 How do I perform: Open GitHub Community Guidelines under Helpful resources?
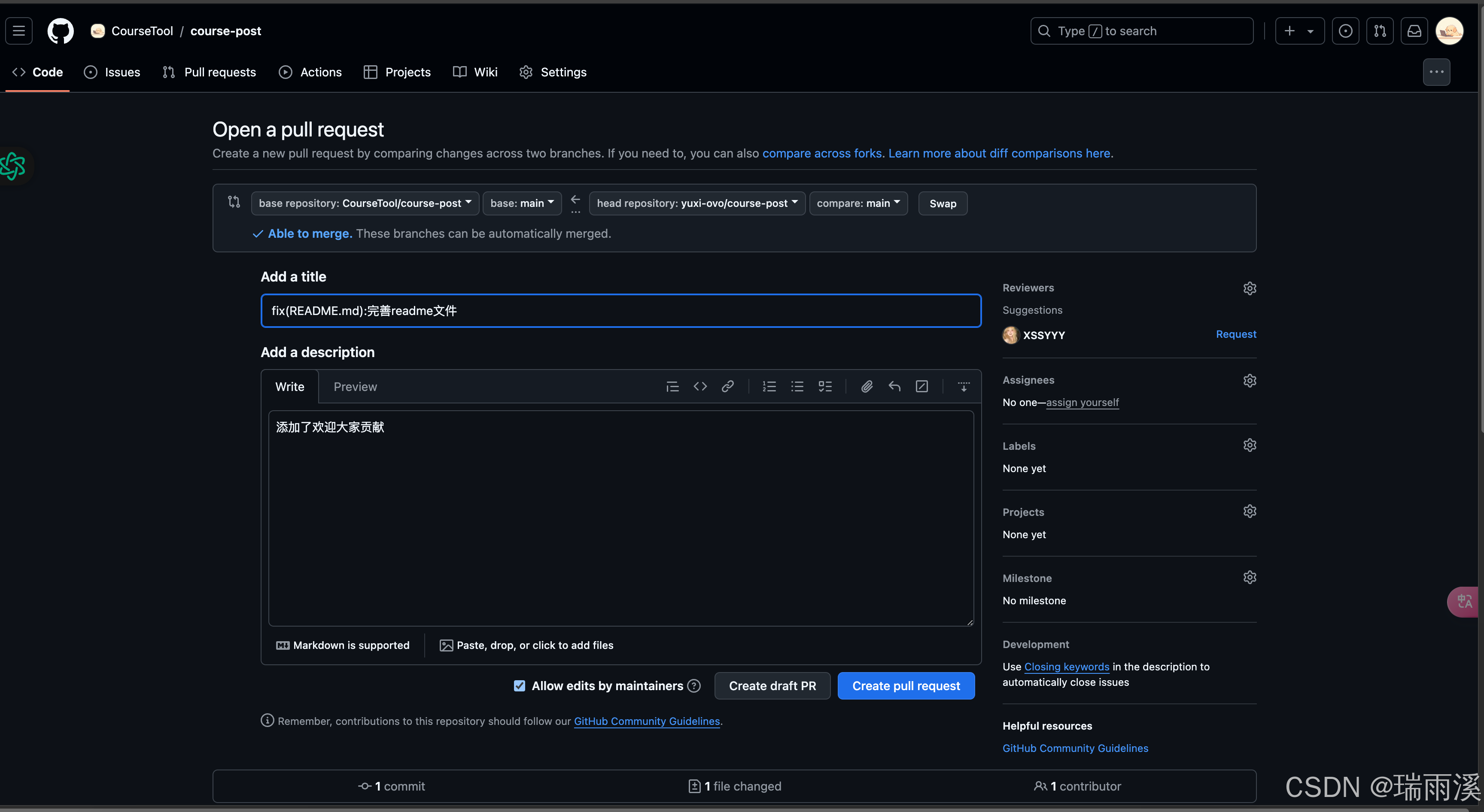tap(1076, 748)
